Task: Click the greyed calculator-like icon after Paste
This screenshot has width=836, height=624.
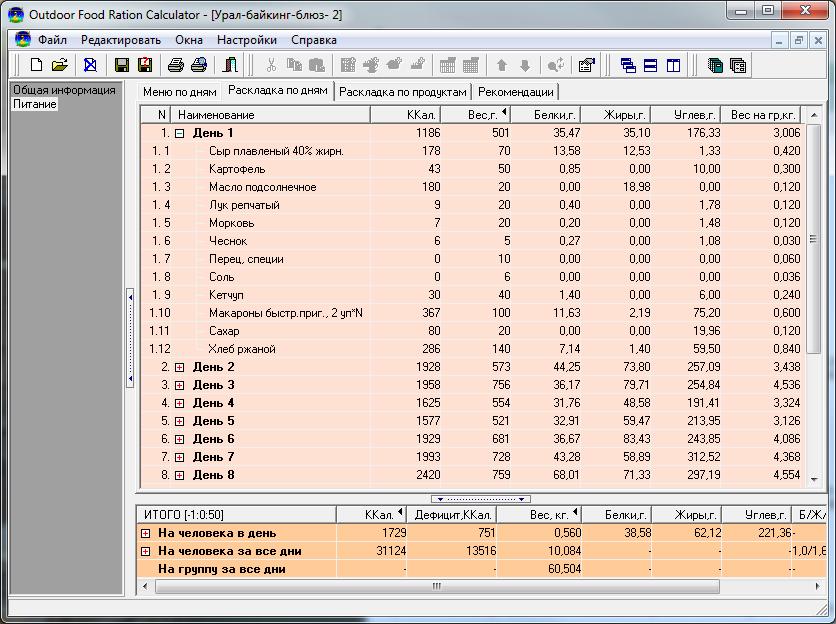Action: pyautogui.click(x=348, y=66)
